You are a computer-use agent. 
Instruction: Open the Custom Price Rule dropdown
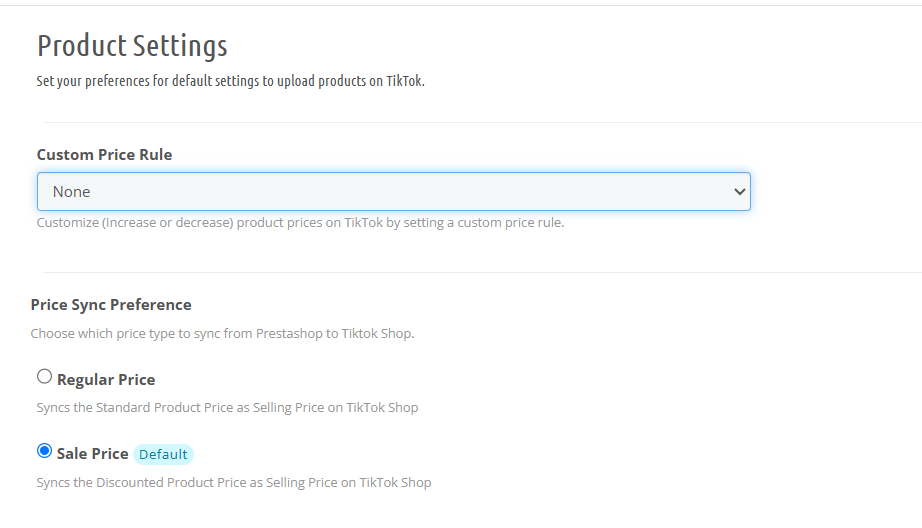pyautogui.click(x=393, y=192)
